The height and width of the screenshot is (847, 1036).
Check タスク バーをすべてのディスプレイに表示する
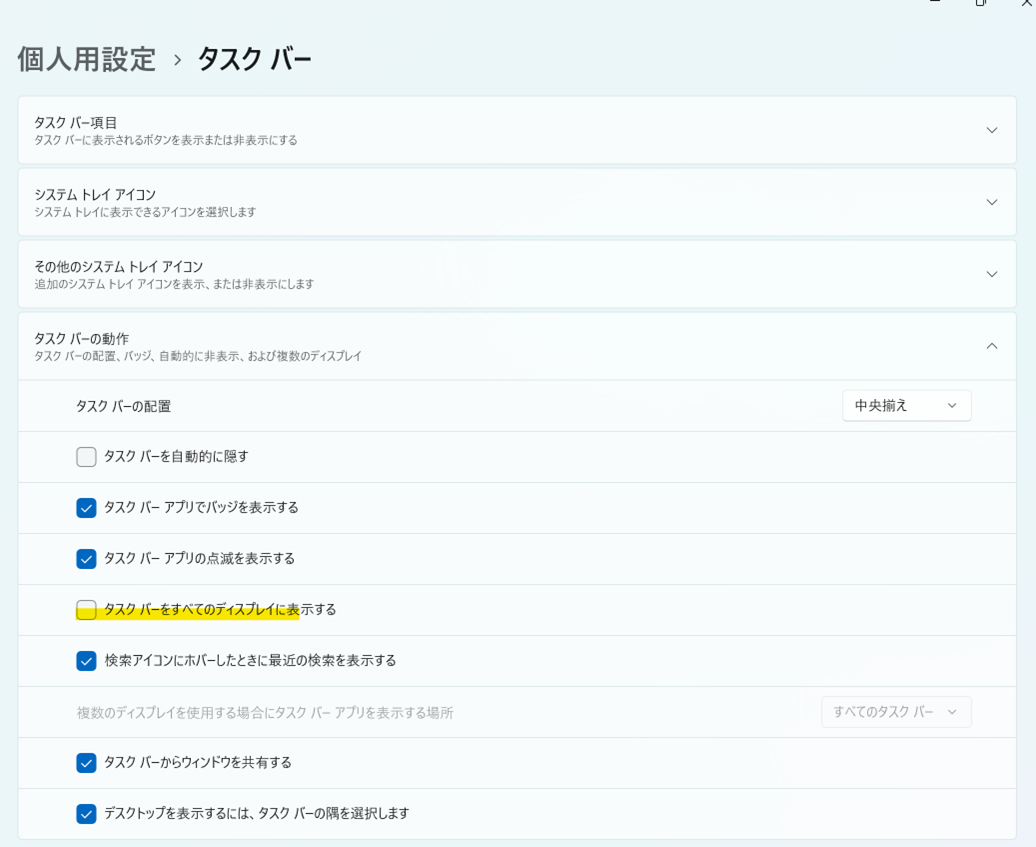point(87,610)
